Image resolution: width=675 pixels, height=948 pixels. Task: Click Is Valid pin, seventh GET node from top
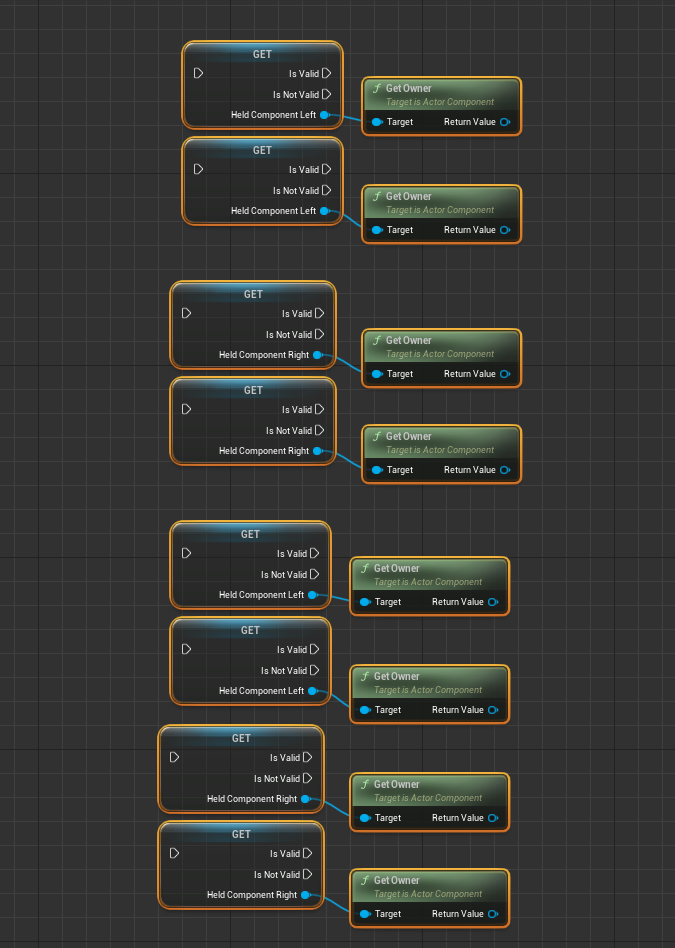pos(308,757)
